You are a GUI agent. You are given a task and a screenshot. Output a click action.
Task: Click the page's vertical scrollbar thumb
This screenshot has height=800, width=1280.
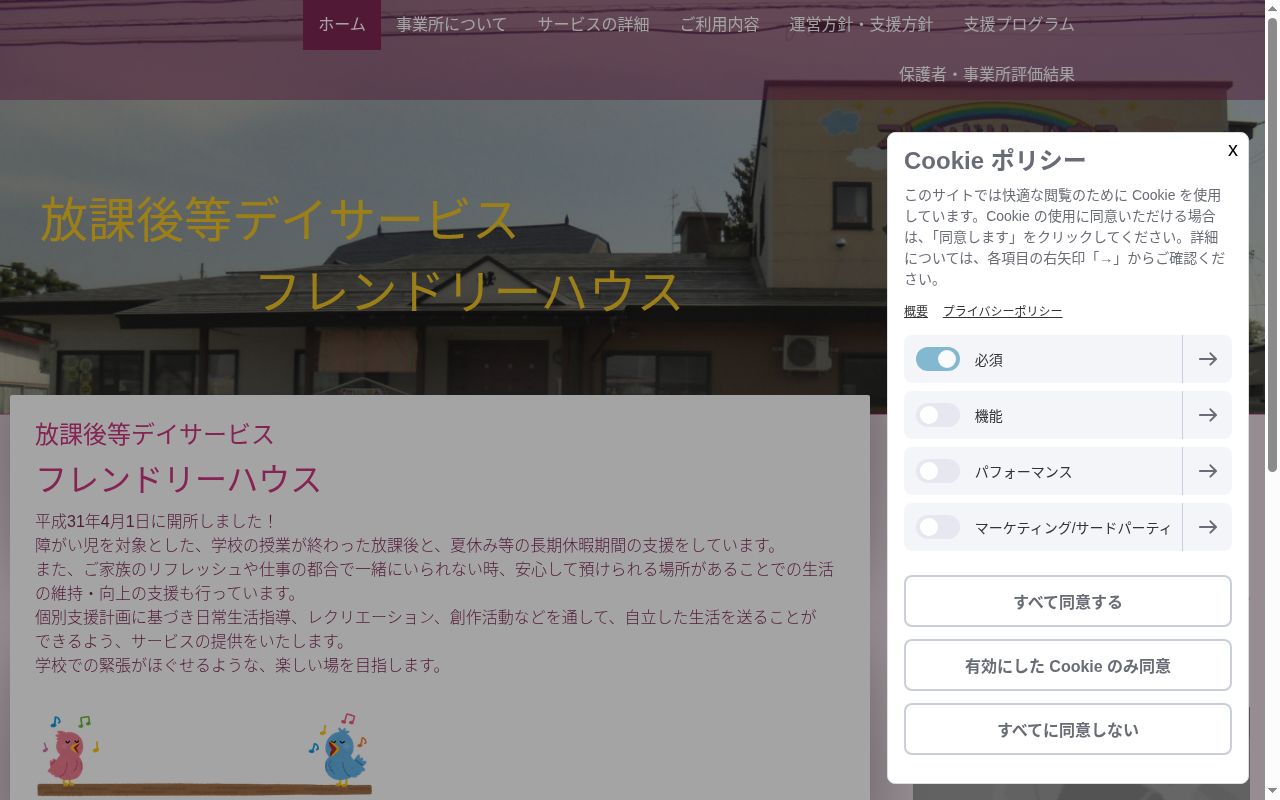1272,245
